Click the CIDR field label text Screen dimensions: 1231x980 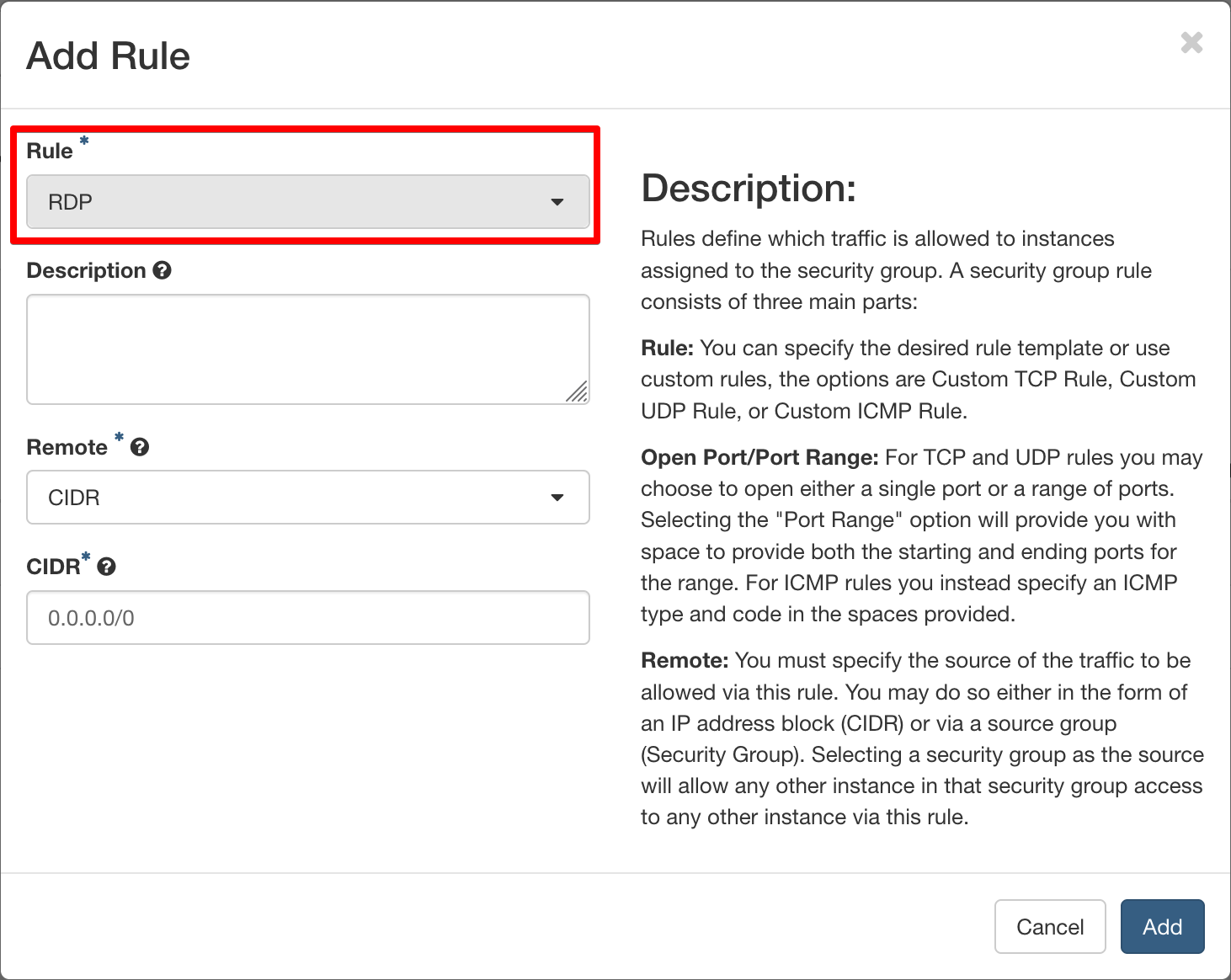click(x=53, y=567)
